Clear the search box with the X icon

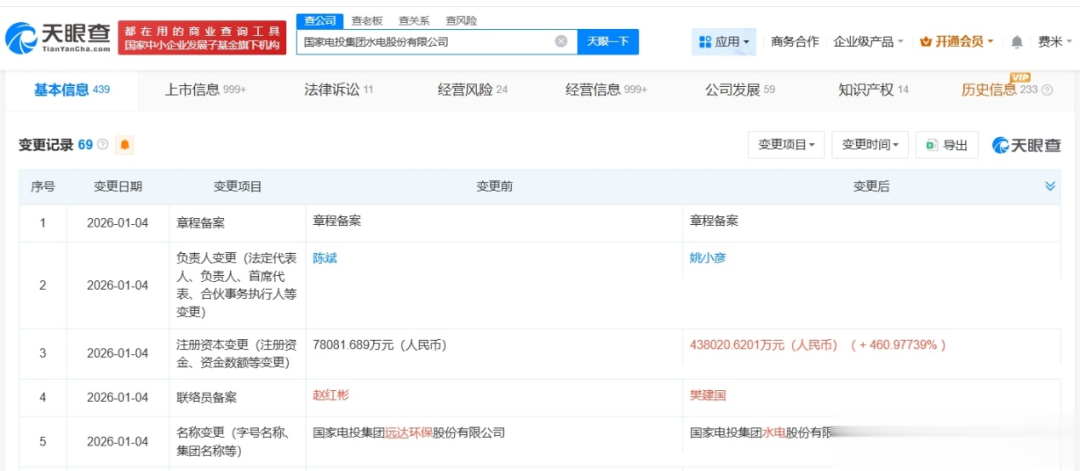[x=561, y=41]
